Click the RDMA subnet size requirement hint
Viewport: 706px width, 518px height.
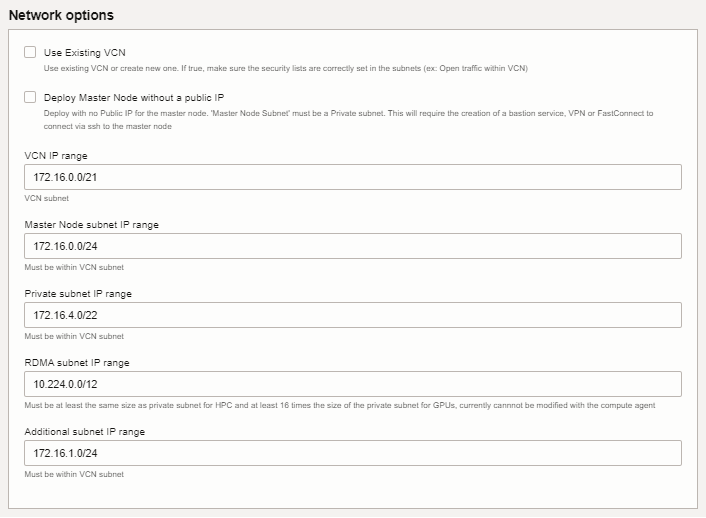click(339, 405)
